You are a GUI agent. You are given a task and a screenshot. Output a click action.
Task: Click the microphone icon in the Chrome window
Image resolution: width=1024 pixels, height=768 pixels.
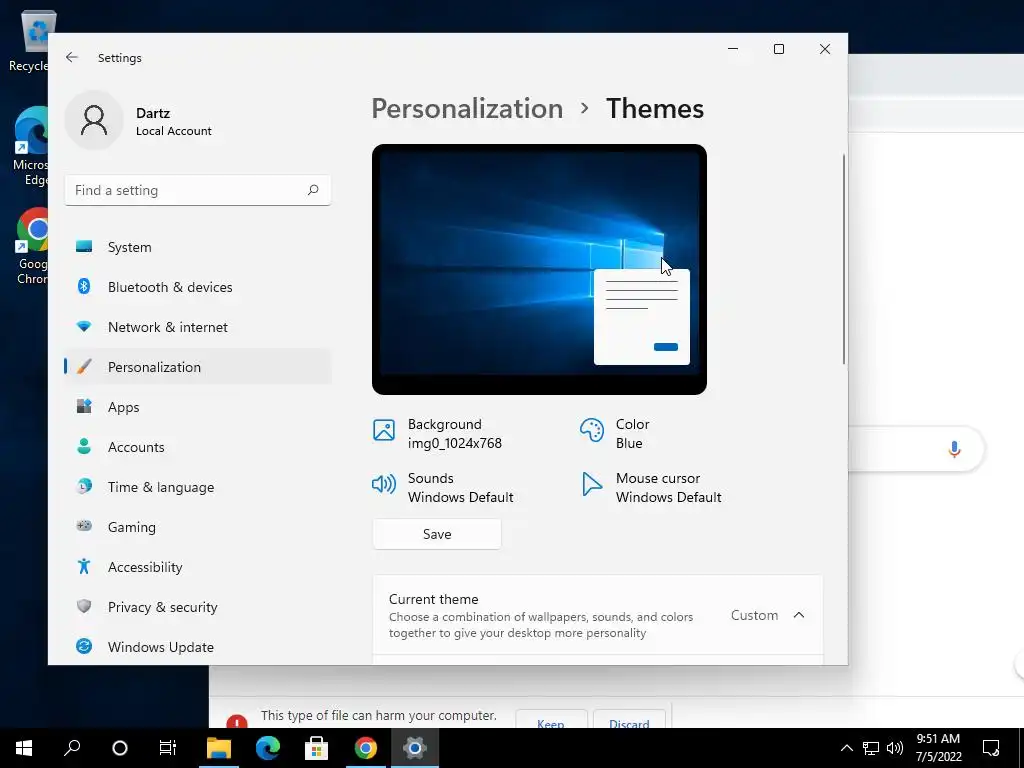coord(954,449)
